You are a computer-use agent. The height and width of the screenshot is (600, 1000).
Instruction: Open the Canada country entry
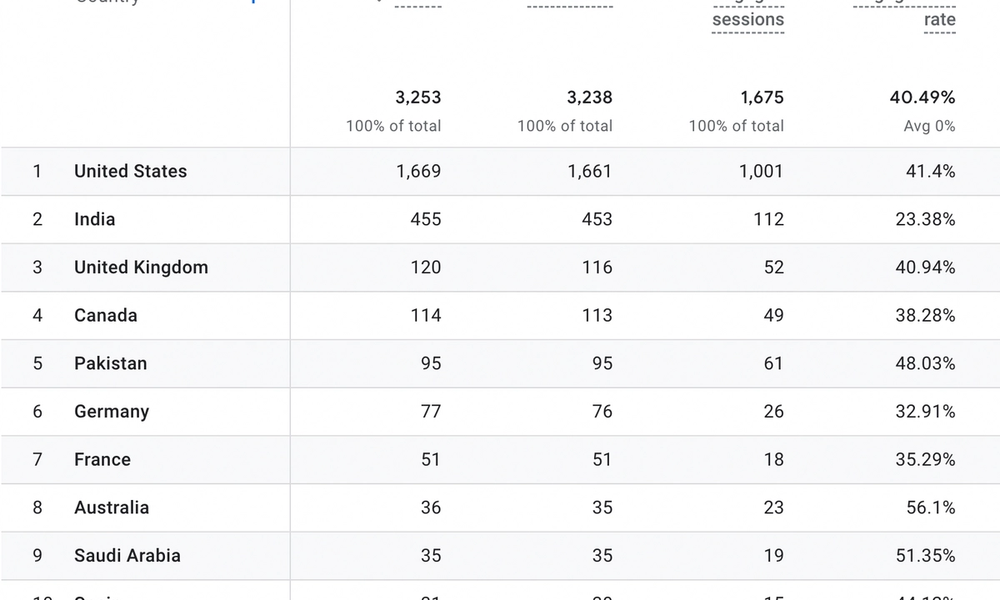[105, 315]
